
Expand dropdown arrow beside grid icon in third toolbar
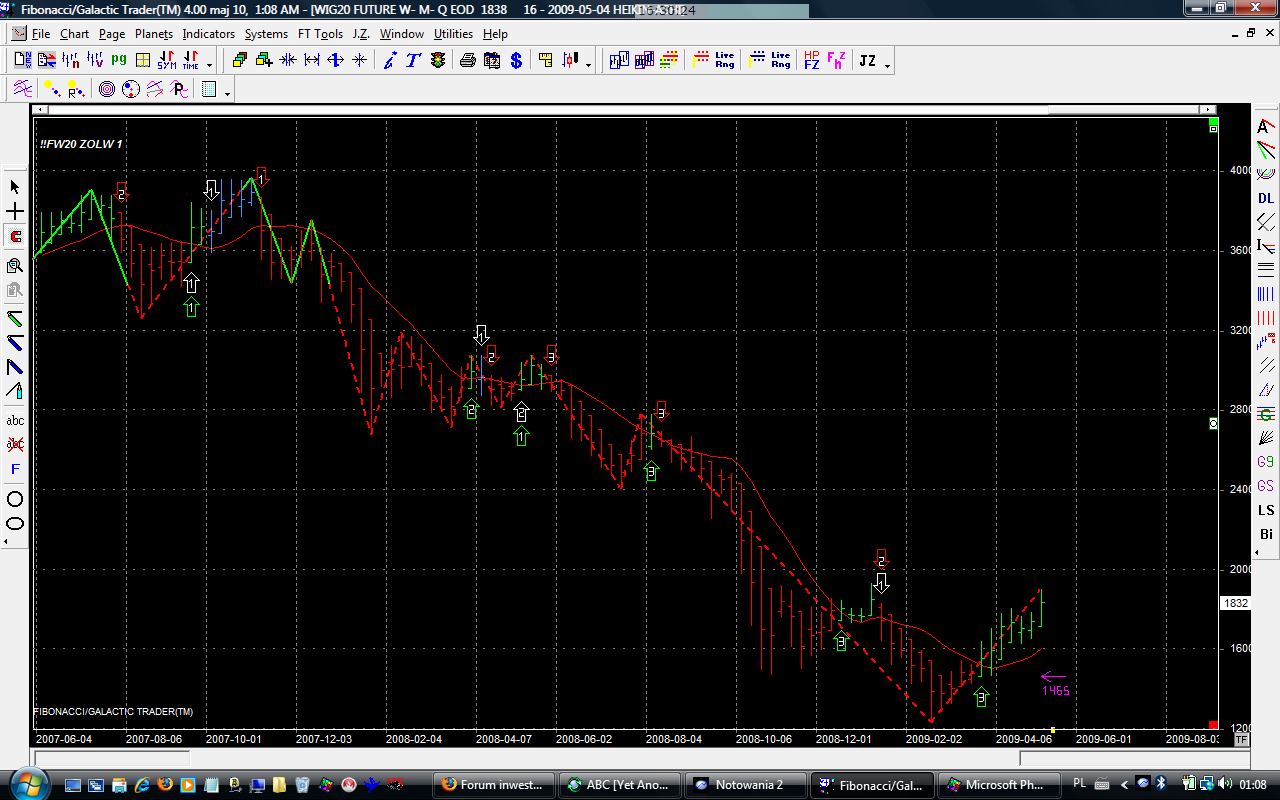(228, 93)
